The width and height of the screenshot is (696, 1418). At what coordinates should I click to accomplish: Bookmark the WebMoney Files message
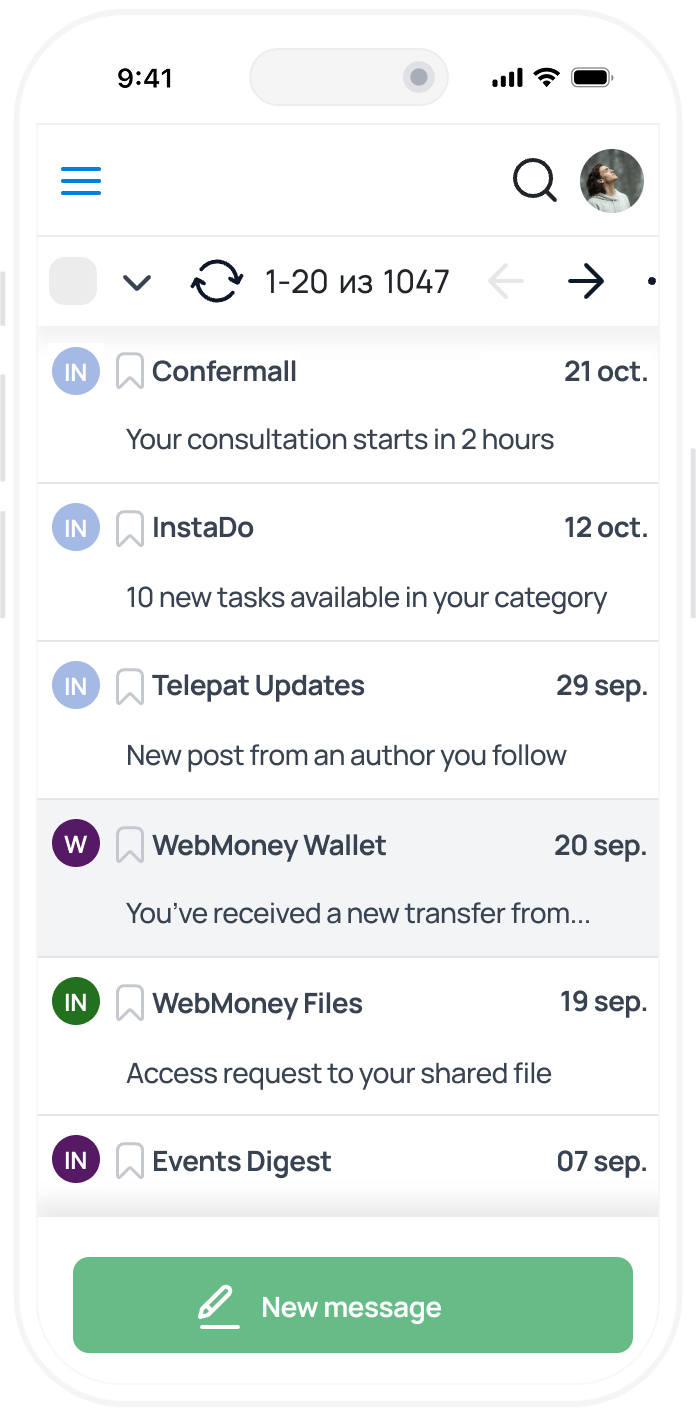pyautogui.click(x=130, y=1003)
